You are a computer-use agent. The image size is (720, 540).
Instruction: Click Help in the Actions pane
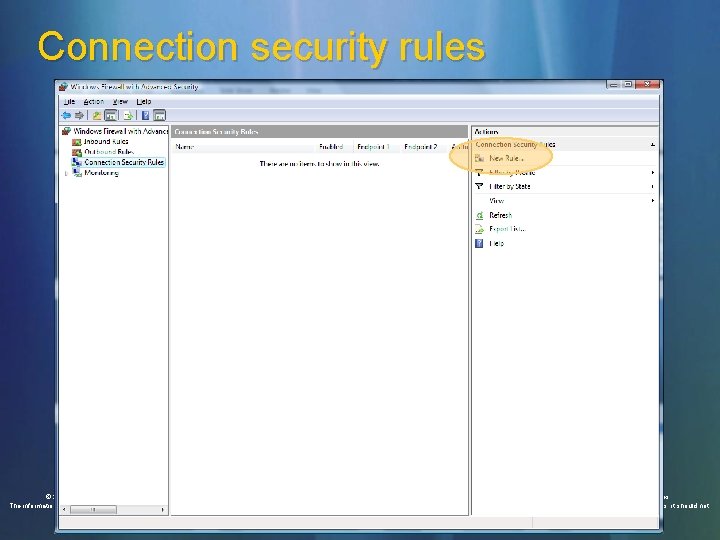[496, 243]
